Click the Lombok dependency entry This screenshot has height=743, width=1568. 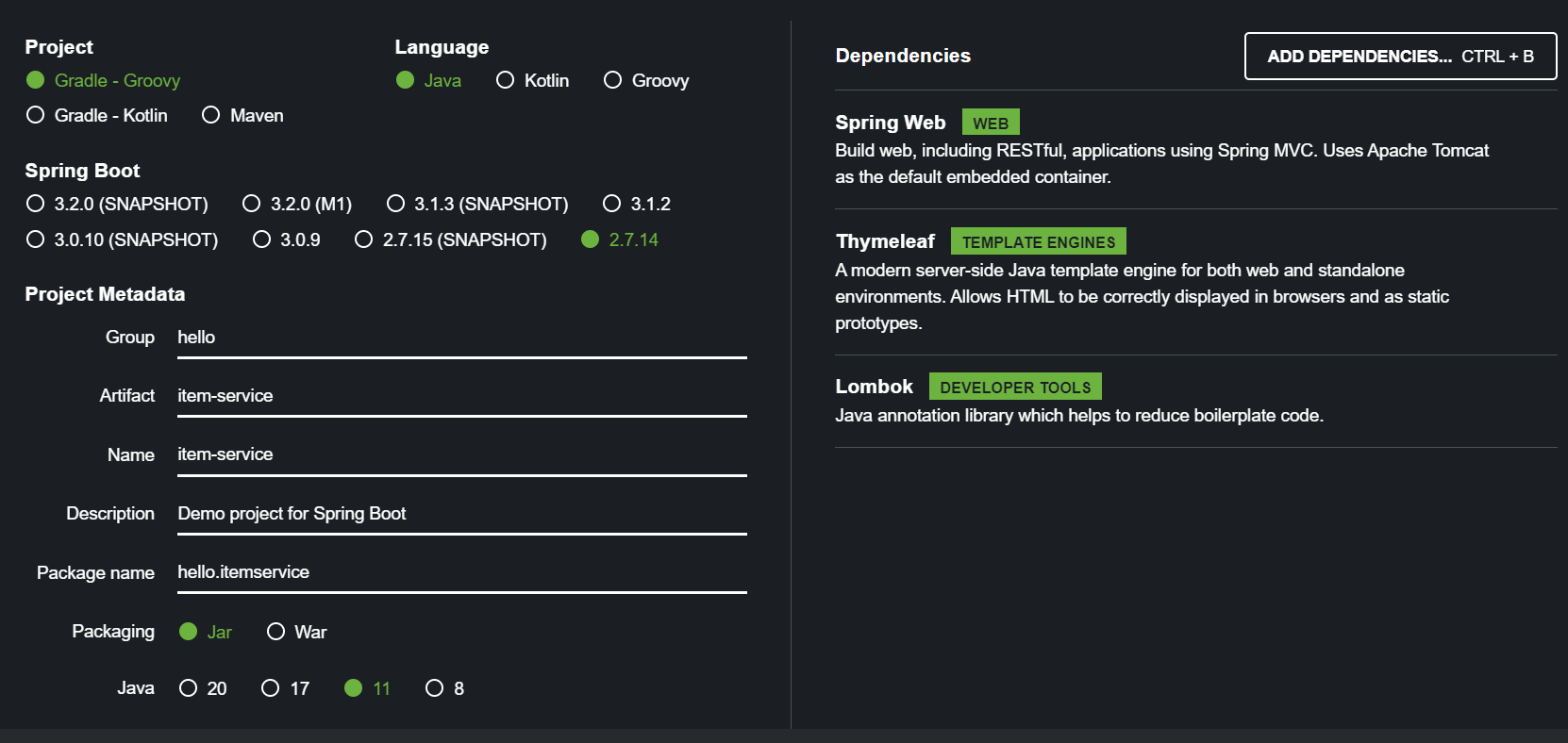(x=1195, y=401)
